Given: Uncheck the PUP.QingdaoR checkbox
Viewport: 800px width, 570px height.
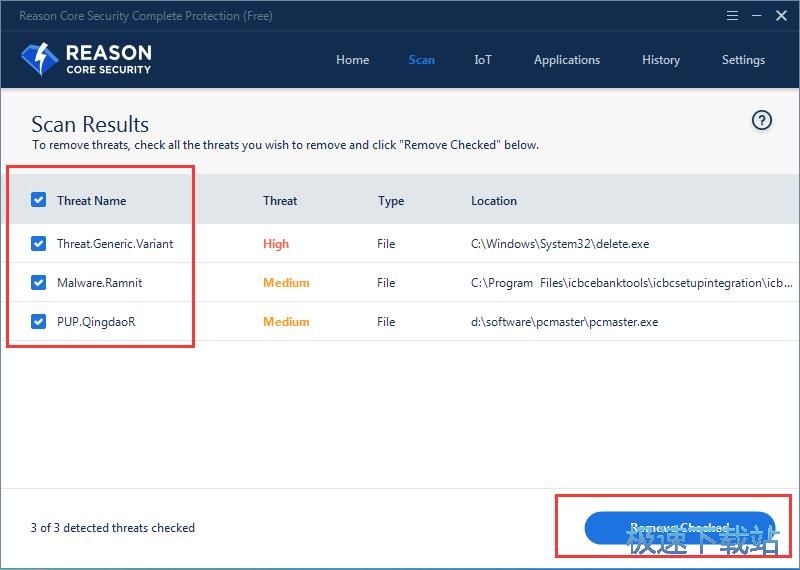Looking at the screenshot, I should pyautogui.click(x=39, y=321).
